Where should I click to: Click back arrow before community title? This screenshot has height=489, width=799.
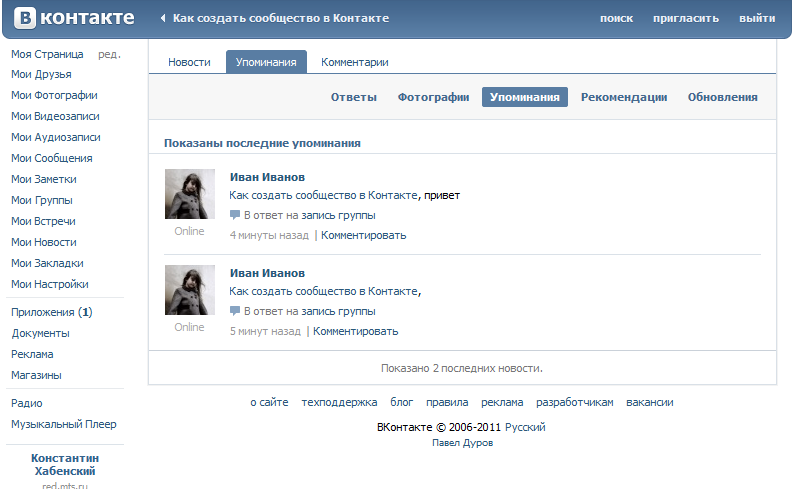[x=163, y=18]
